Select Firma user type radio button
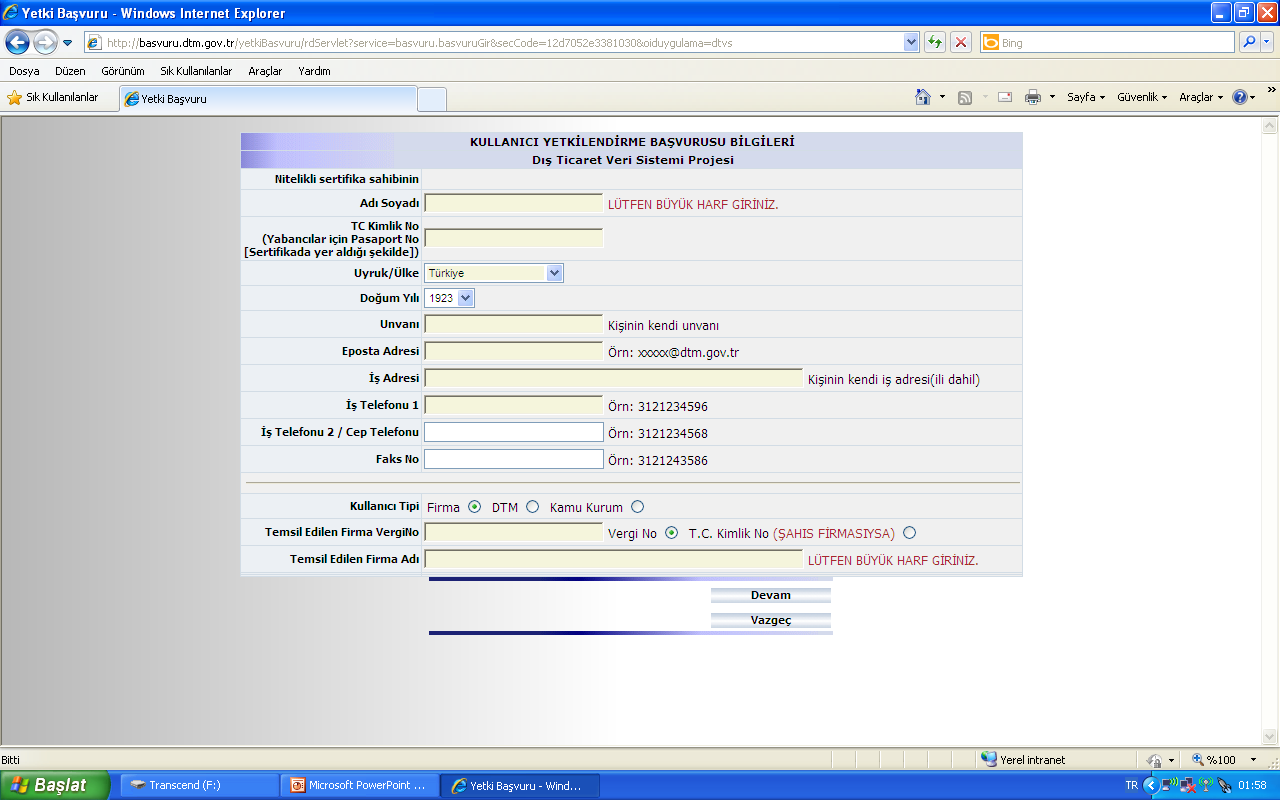 pos(474,507)
